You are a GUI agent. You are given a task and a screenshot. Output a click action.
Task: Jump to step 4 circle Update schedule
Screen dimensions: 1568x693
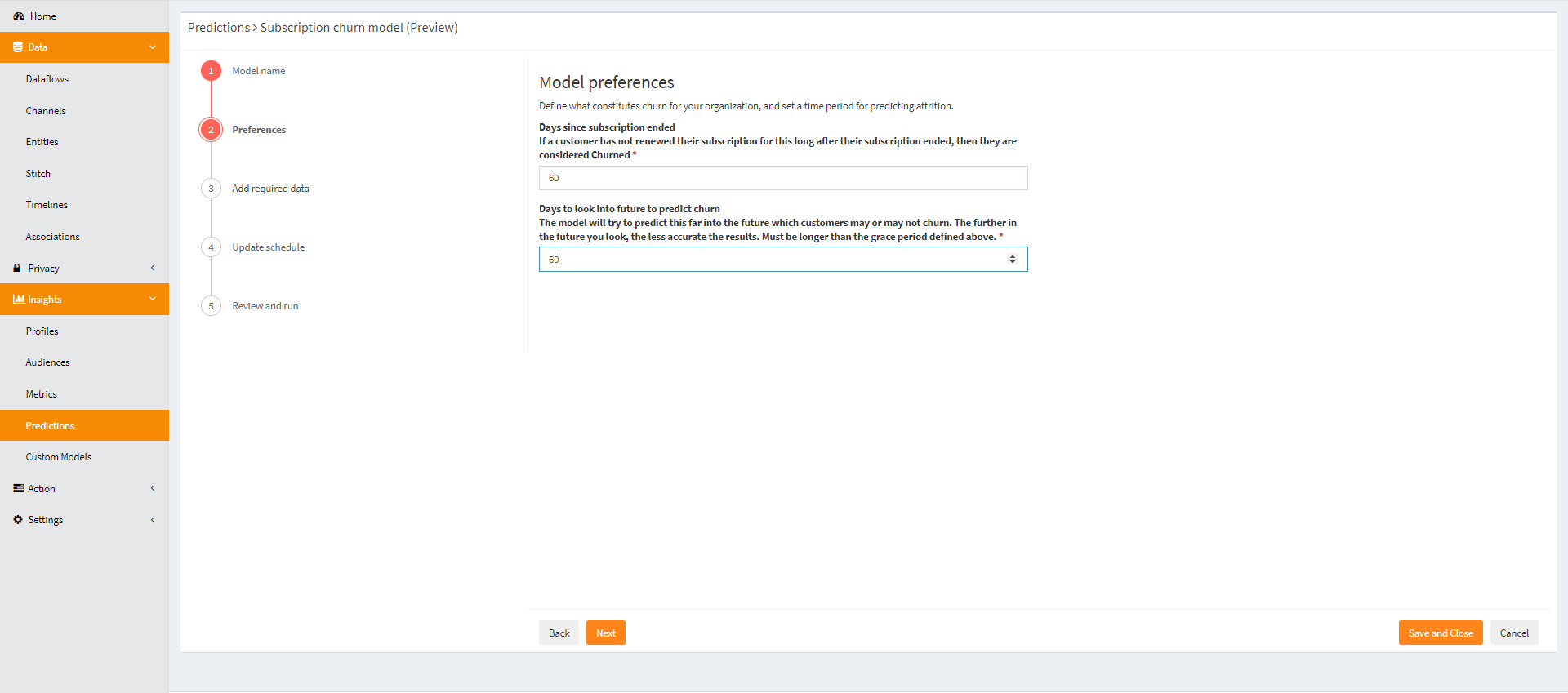211,247
